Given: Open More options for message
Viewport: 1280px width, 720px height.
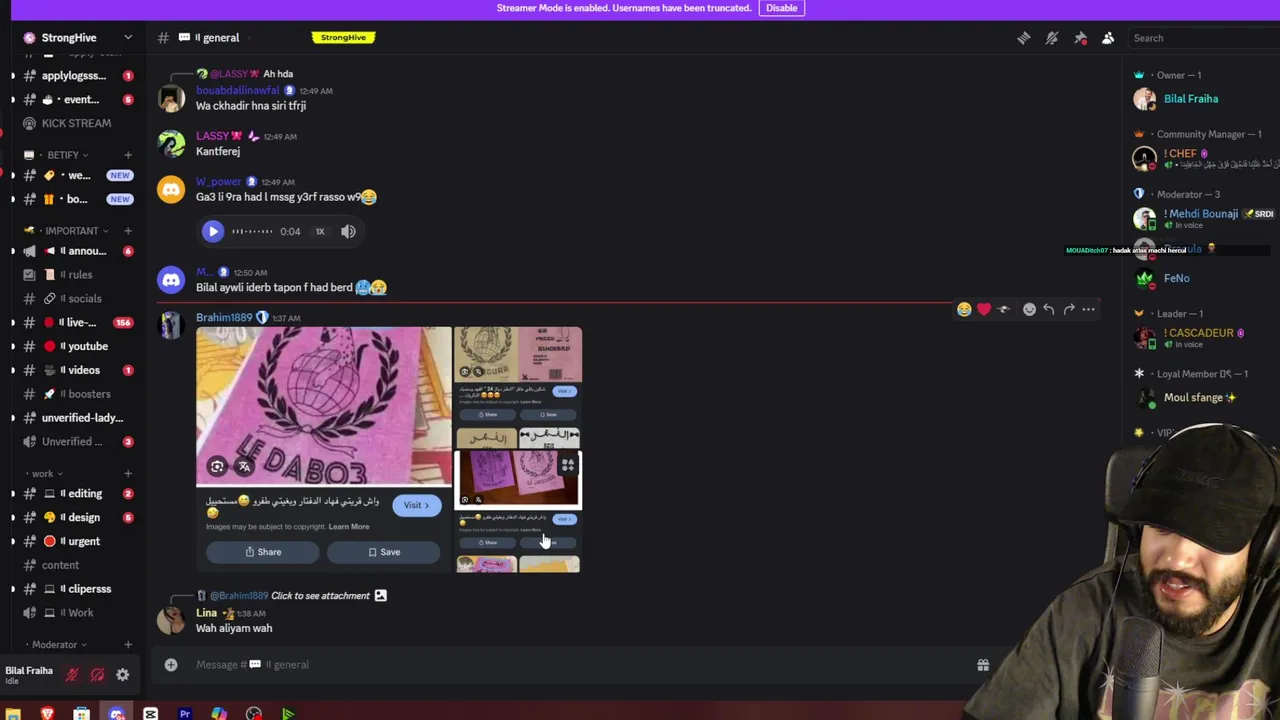Looking at the screenshot, I should pyautogui.click(x=1088, y=309).
